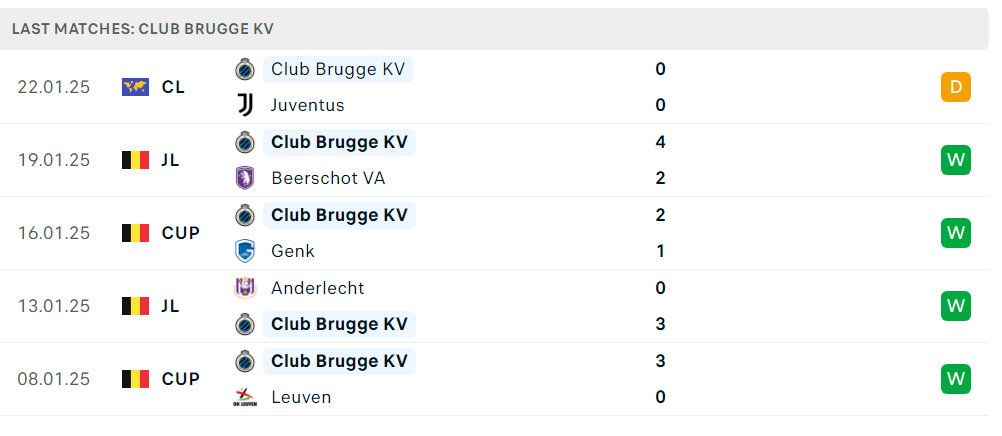Click the Champions League world flag icon
The width and height of the screenshot is (1002, 436).
coord(135,87)
